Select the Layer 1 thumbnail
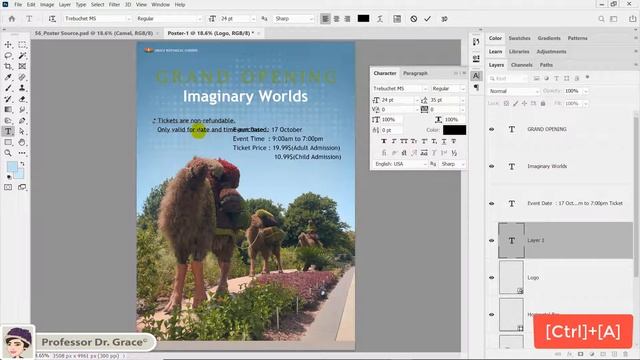 pyautogui.click(x=511, y=240)
